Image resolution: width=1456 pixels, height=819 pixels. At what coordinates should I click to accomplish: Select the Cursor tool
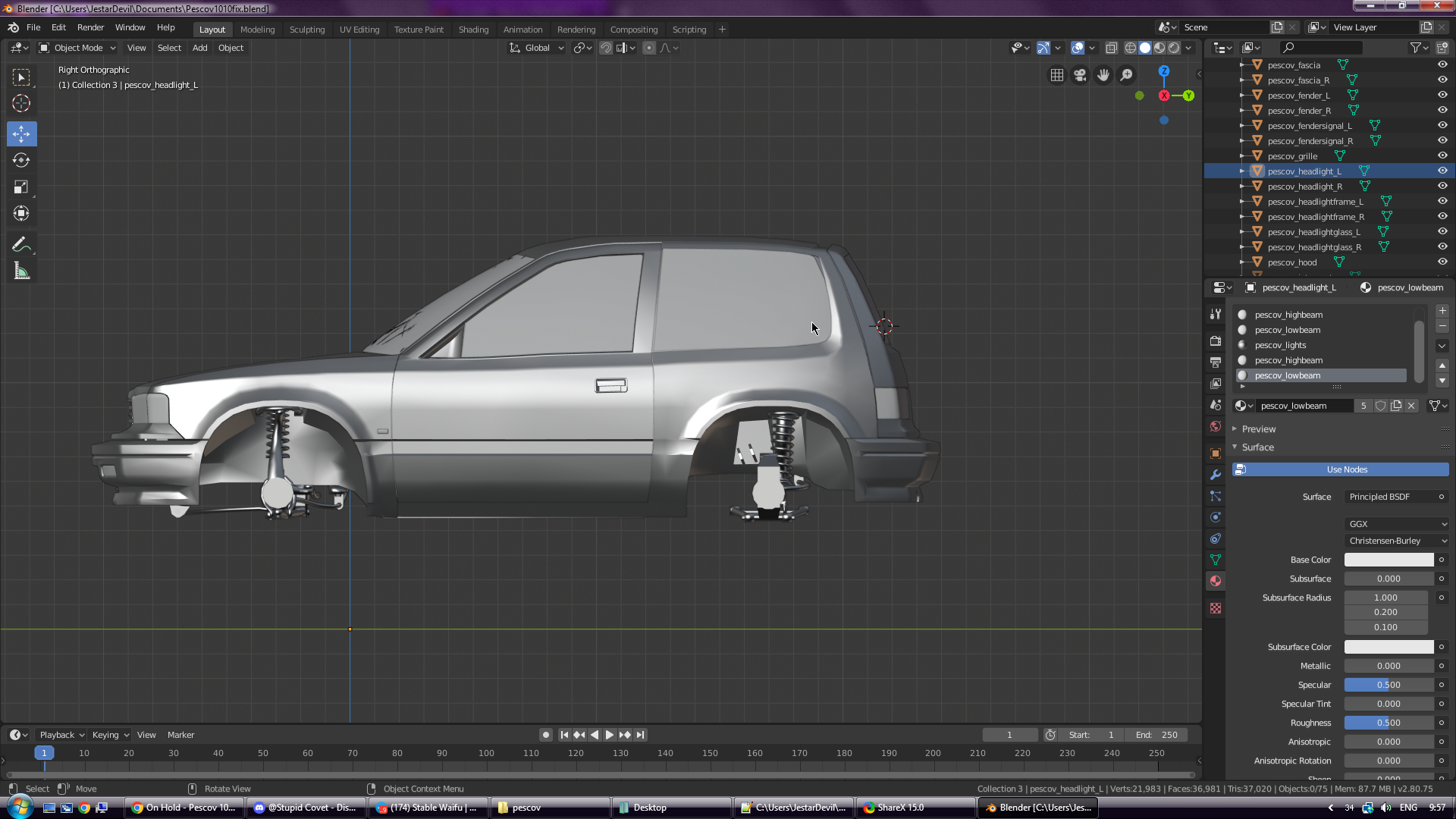[x=21, y=103]
